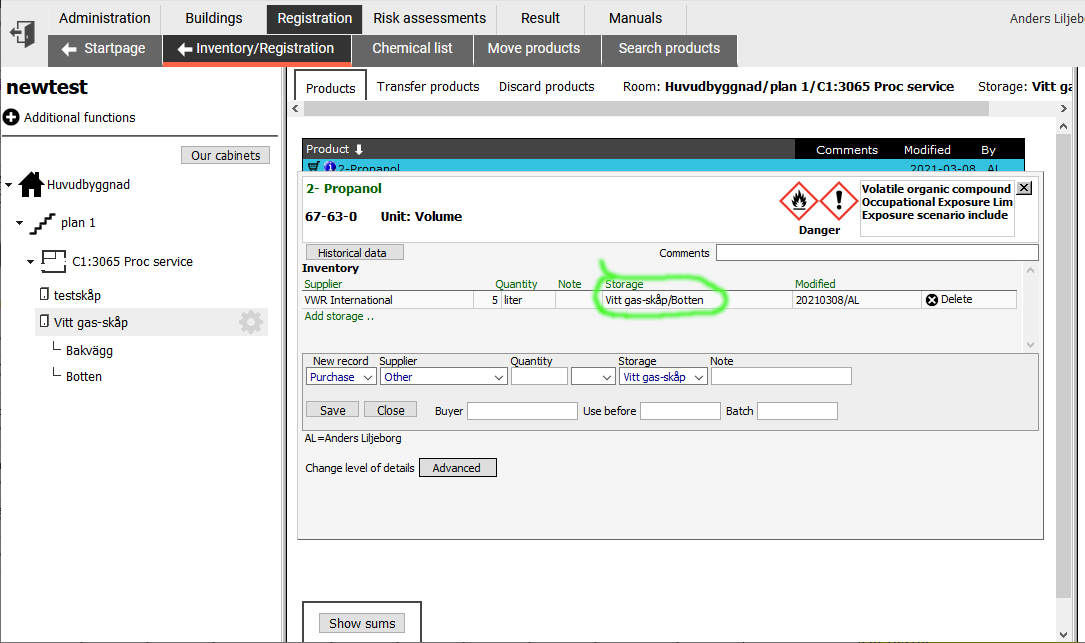Open the Storage Vitt gas-skåp dropdown

[663, 377]
